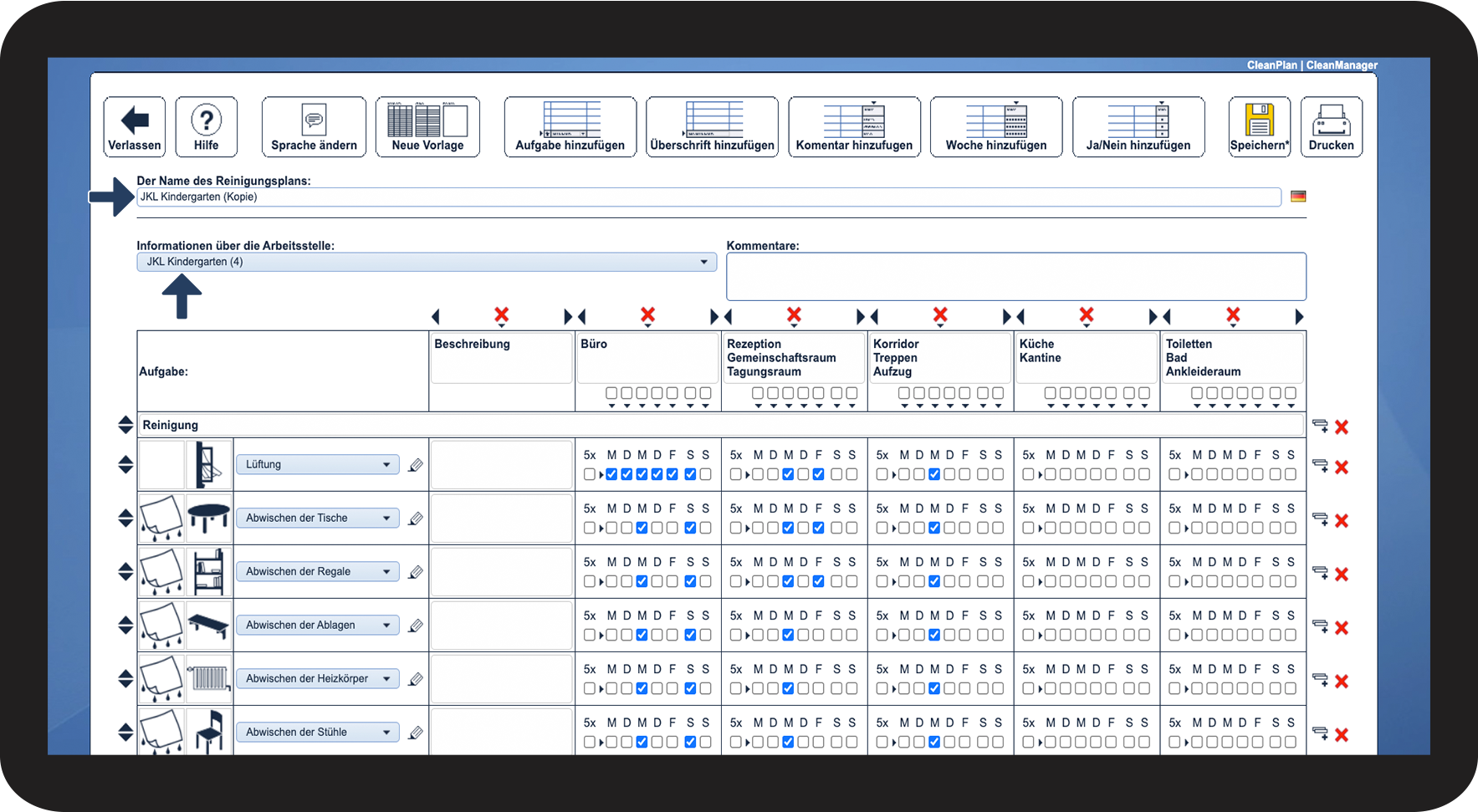Click Sprache ändern speech bubble icon

pos(314,127)
